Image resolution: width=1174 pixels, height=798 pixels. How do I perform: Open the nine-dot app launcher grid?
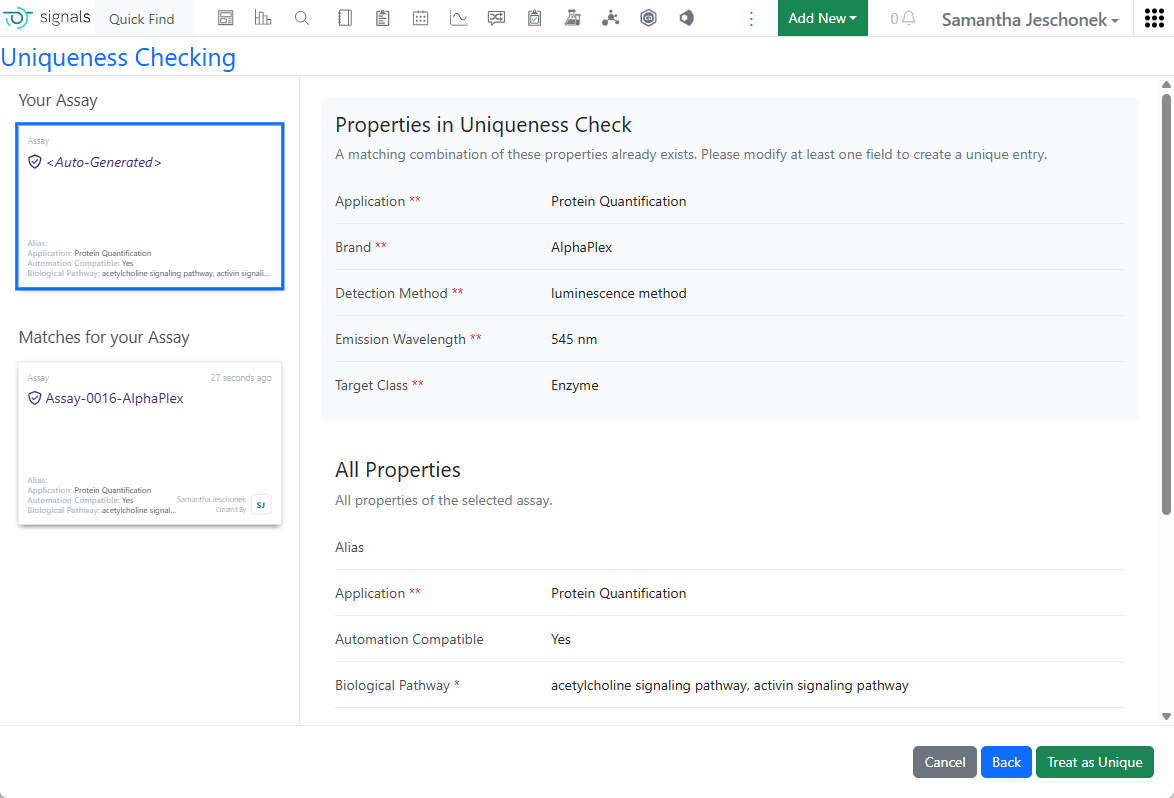[1155, 18]
